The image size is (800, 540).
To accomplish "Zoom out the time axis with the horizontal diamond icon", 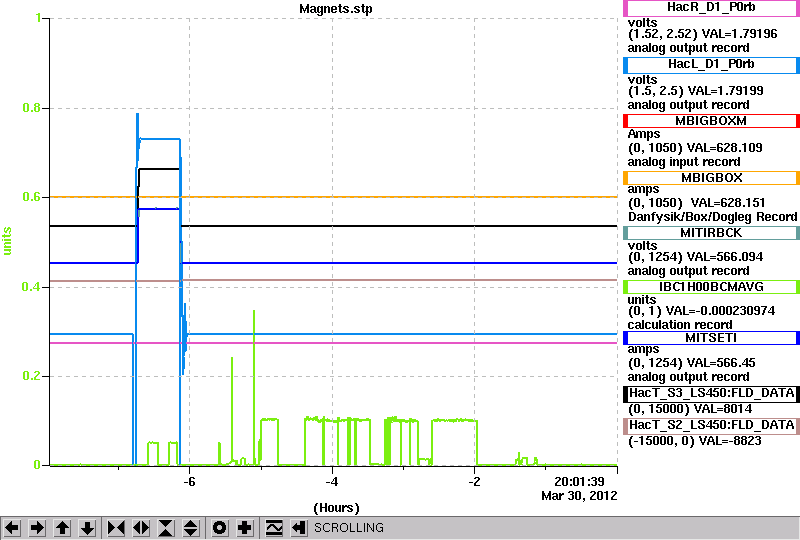I will (141, 528).
